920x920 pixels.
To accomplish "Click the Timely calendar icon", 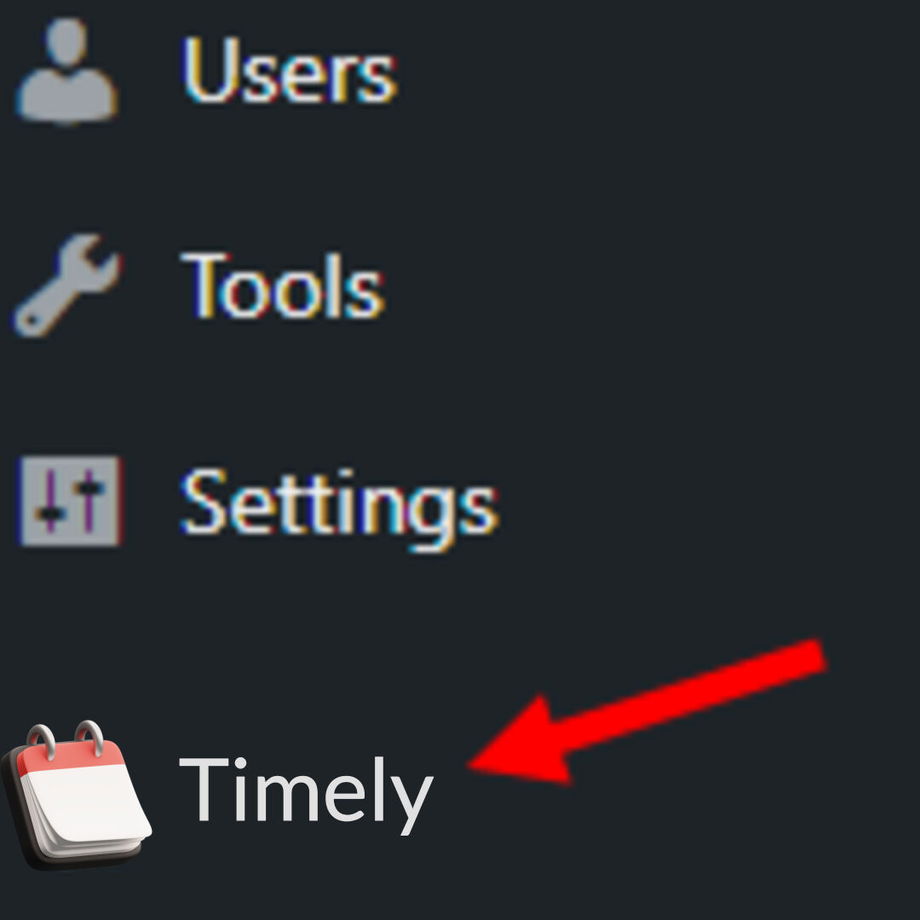I will [76, 795].
